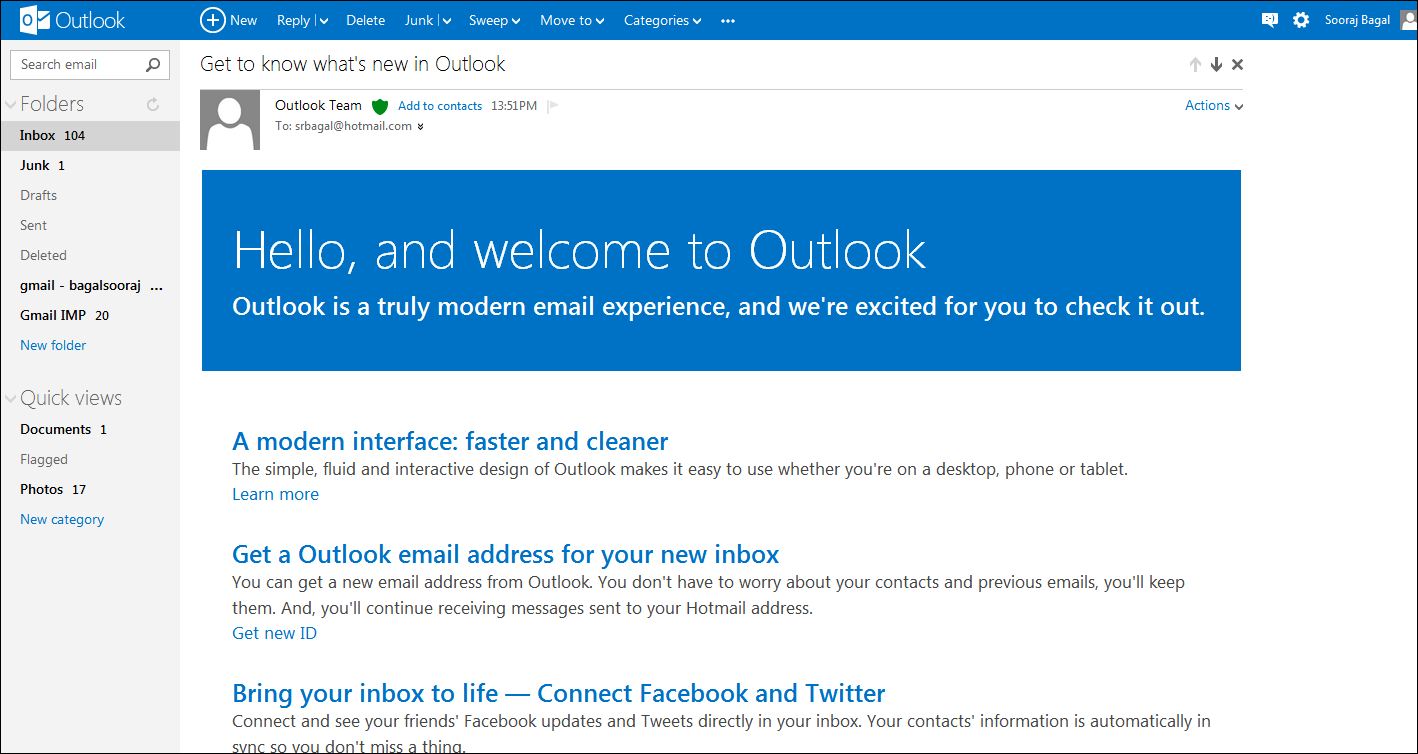
Task: Open the Inbox folder
Action: [90, 135]
